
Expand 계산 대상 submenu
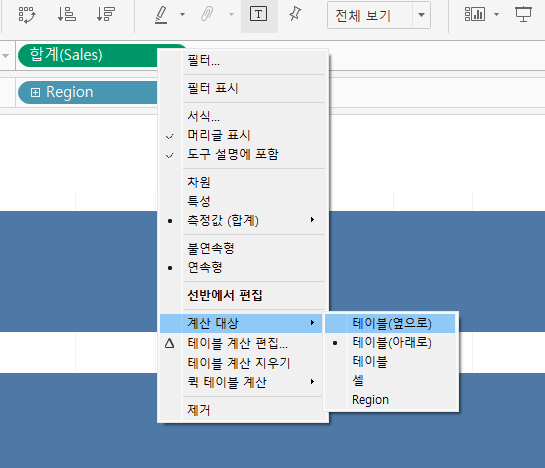241,323
